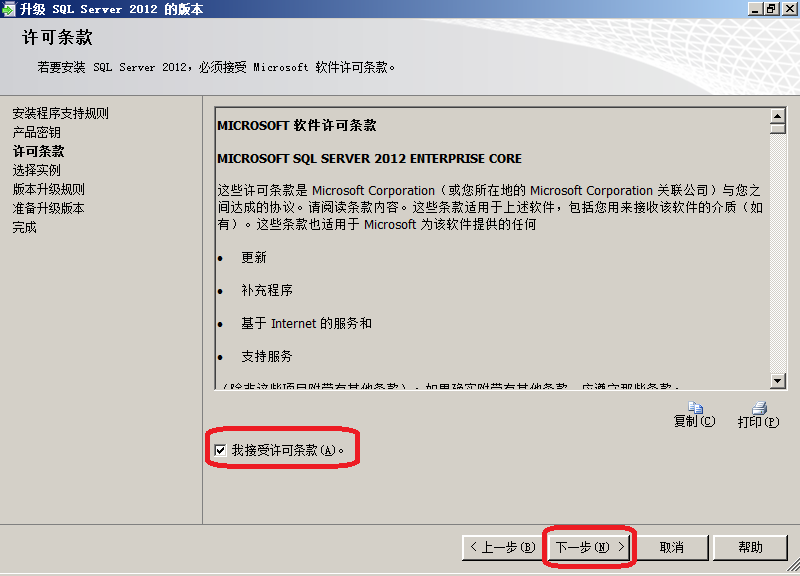Click the 支持服务 bullet item text
The image size is (800, 576).
pos(267,357)
